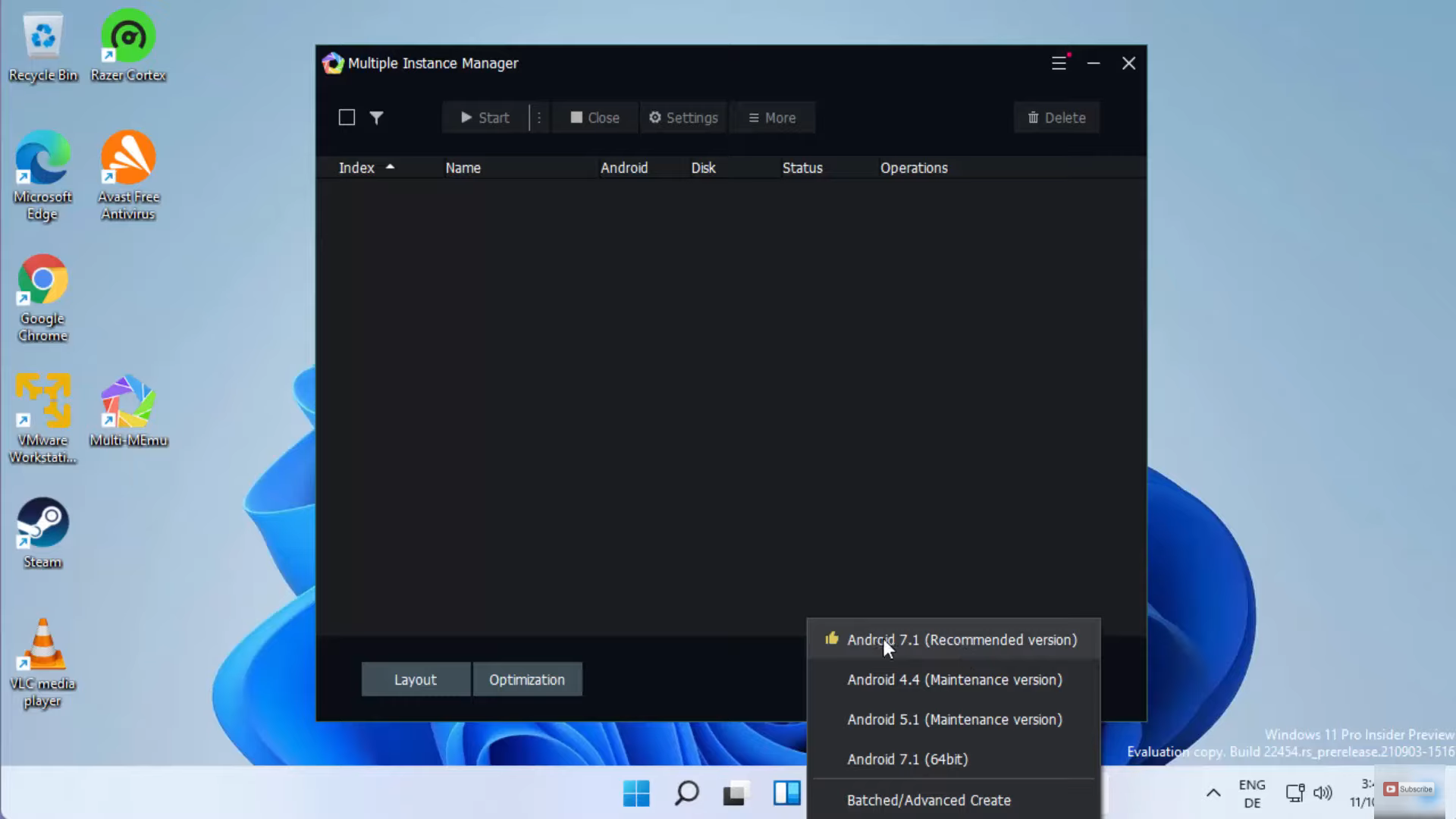Select Batched/Advanced Create option
This screenshot has height=819, width=1456.
(x=928, y=801)
